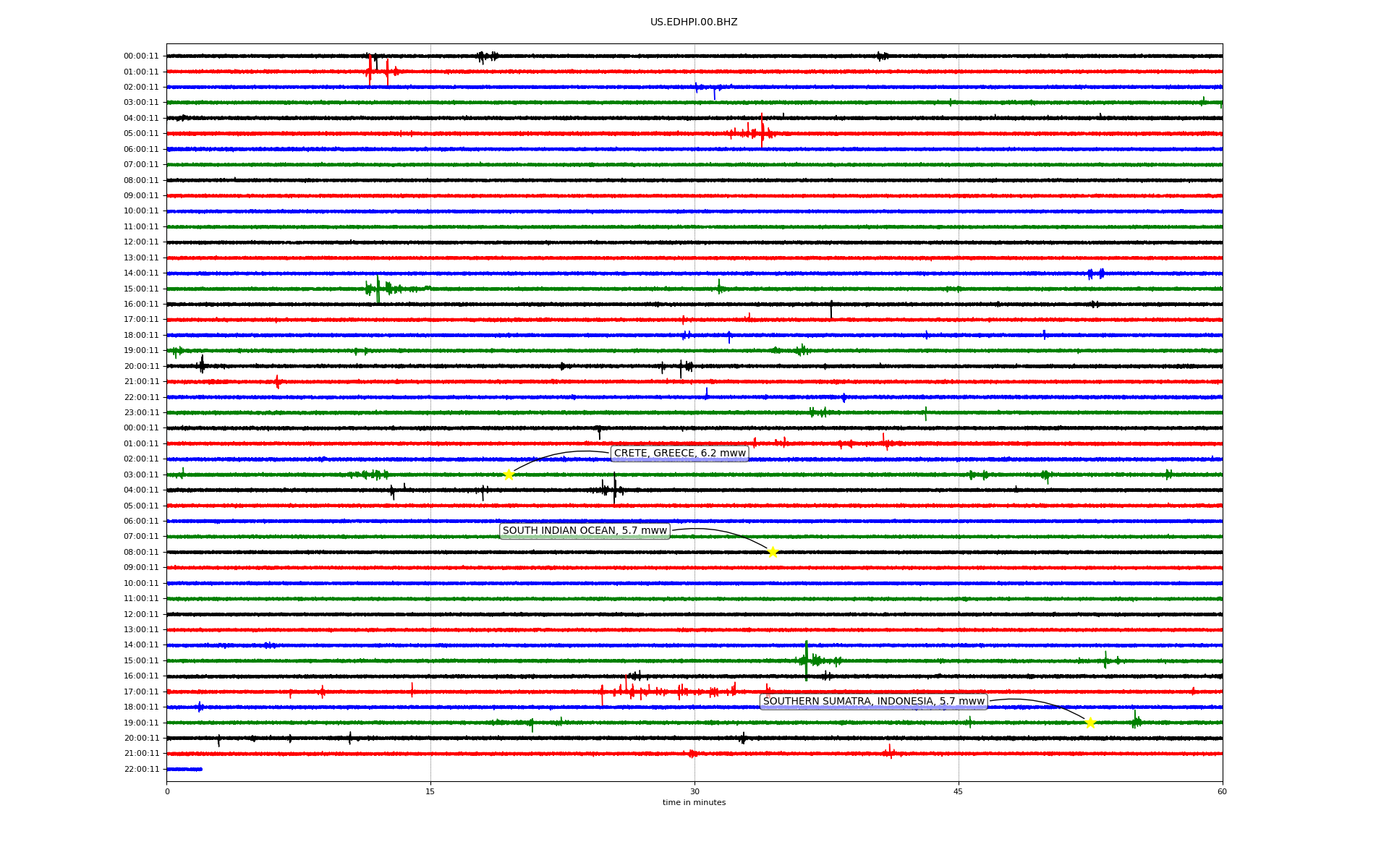Select the CRETE, GREECE 6.2 mww annotation
The image size is (1389, 868).
pos(680,454)
